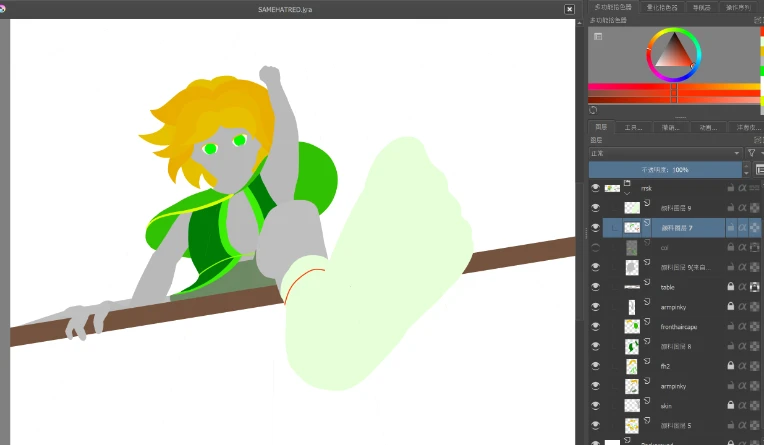This screenshot has height=445, width=764.
Task: Hide the fh2 layer
Action: click(x=595, y=366)
